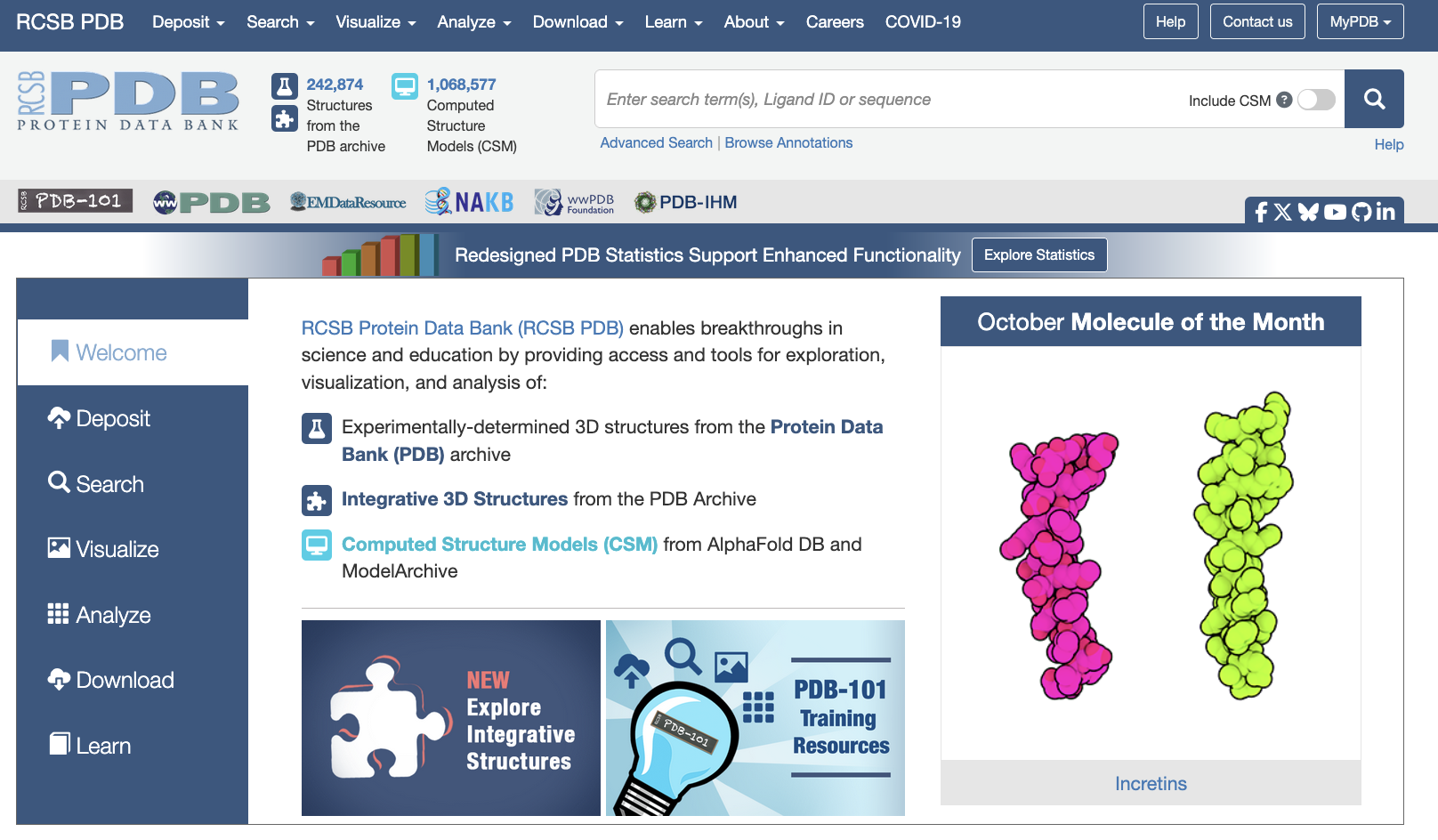Open the Advanced Search link

pos(656,142)
